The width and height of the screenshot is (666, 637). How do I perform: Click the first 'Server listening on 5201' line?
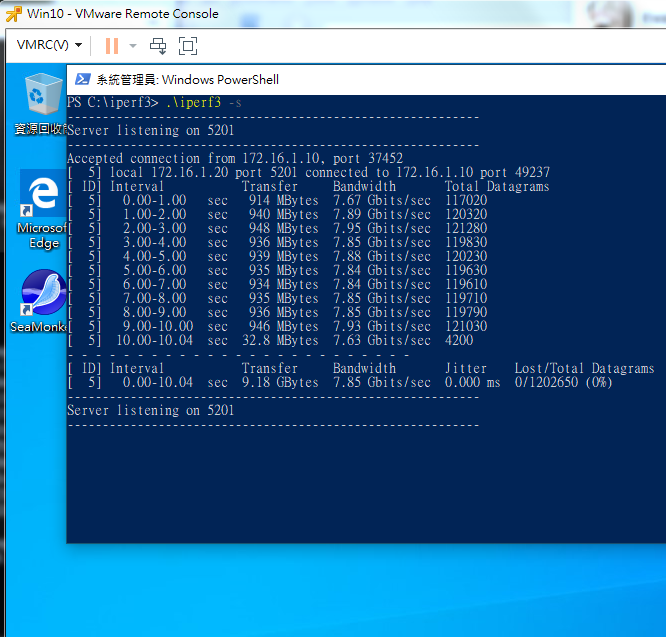coord(150,130)
